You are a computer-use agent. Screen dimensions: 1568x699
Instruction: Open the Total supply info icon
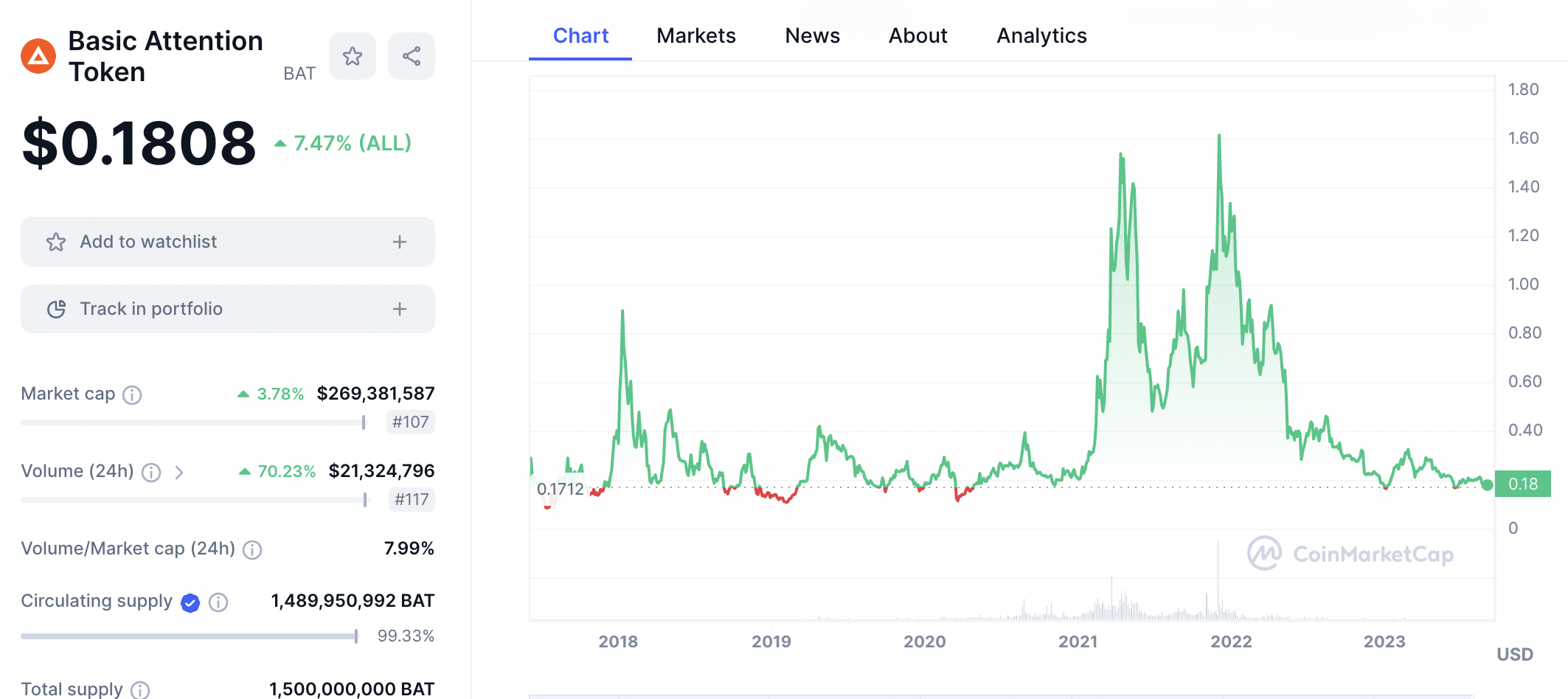pyautogui.click(x=140, y=690)
